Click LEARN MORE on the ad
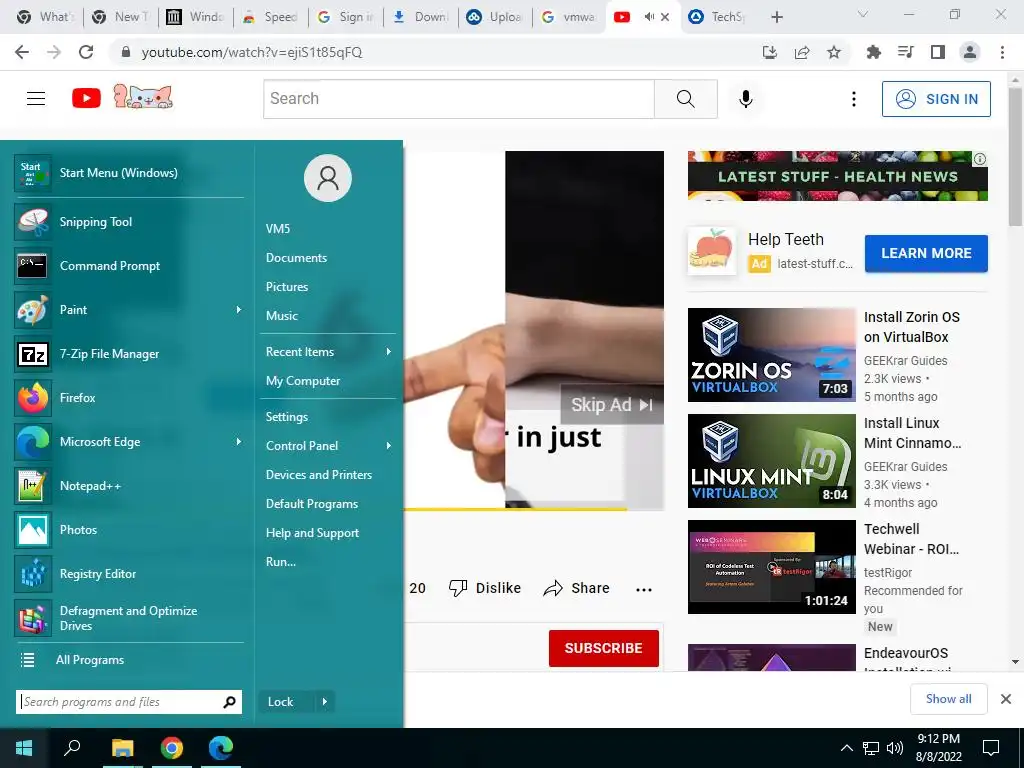Screen dimensions: 1024x768 (x=926, y=253)
